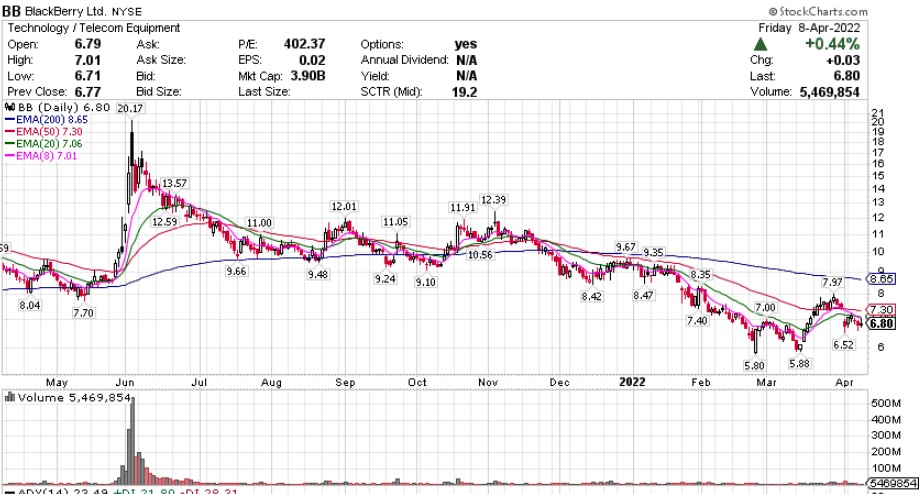This screenshot has height=494, width=924.
Task: Click the 8.42 December low label
Action: point(592,297)
